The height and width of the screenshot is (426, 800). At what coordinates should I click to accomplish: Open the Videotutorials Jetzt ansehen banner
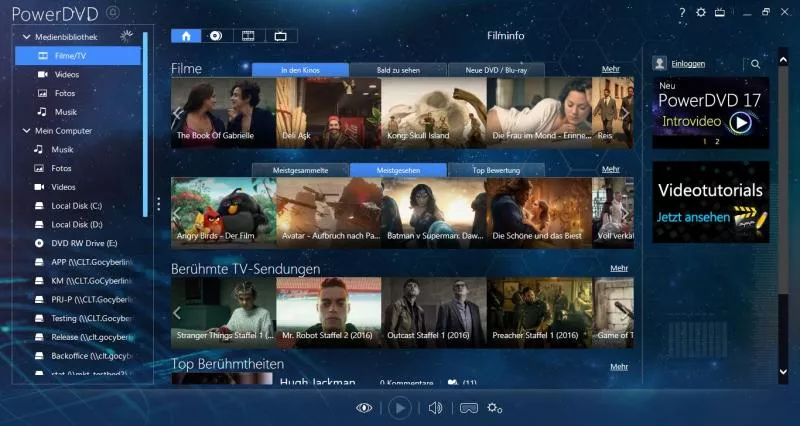(x=711, y=202)
